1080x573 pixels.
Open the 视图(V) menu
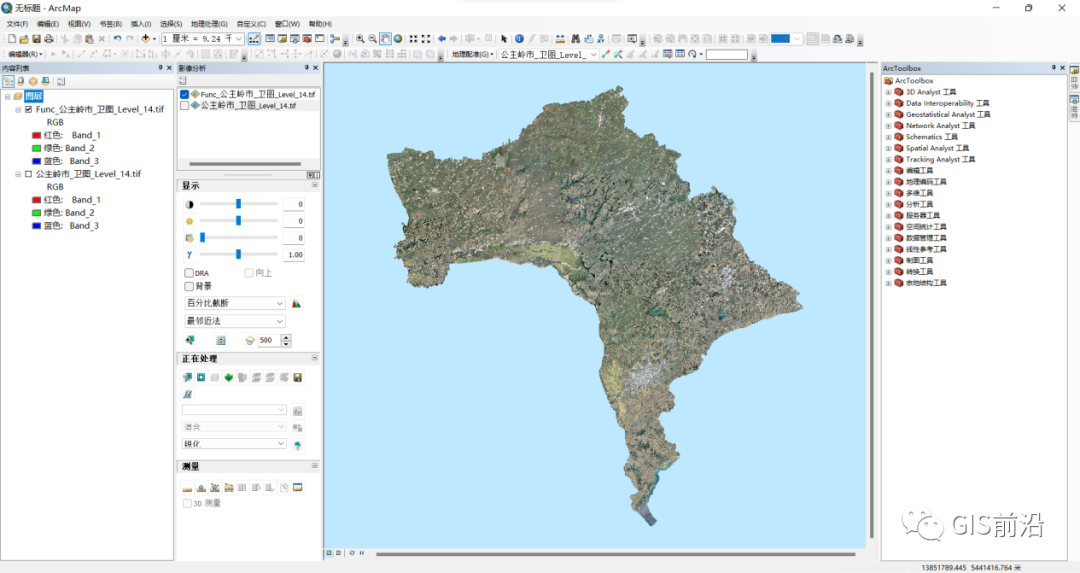tap(79, 24)
